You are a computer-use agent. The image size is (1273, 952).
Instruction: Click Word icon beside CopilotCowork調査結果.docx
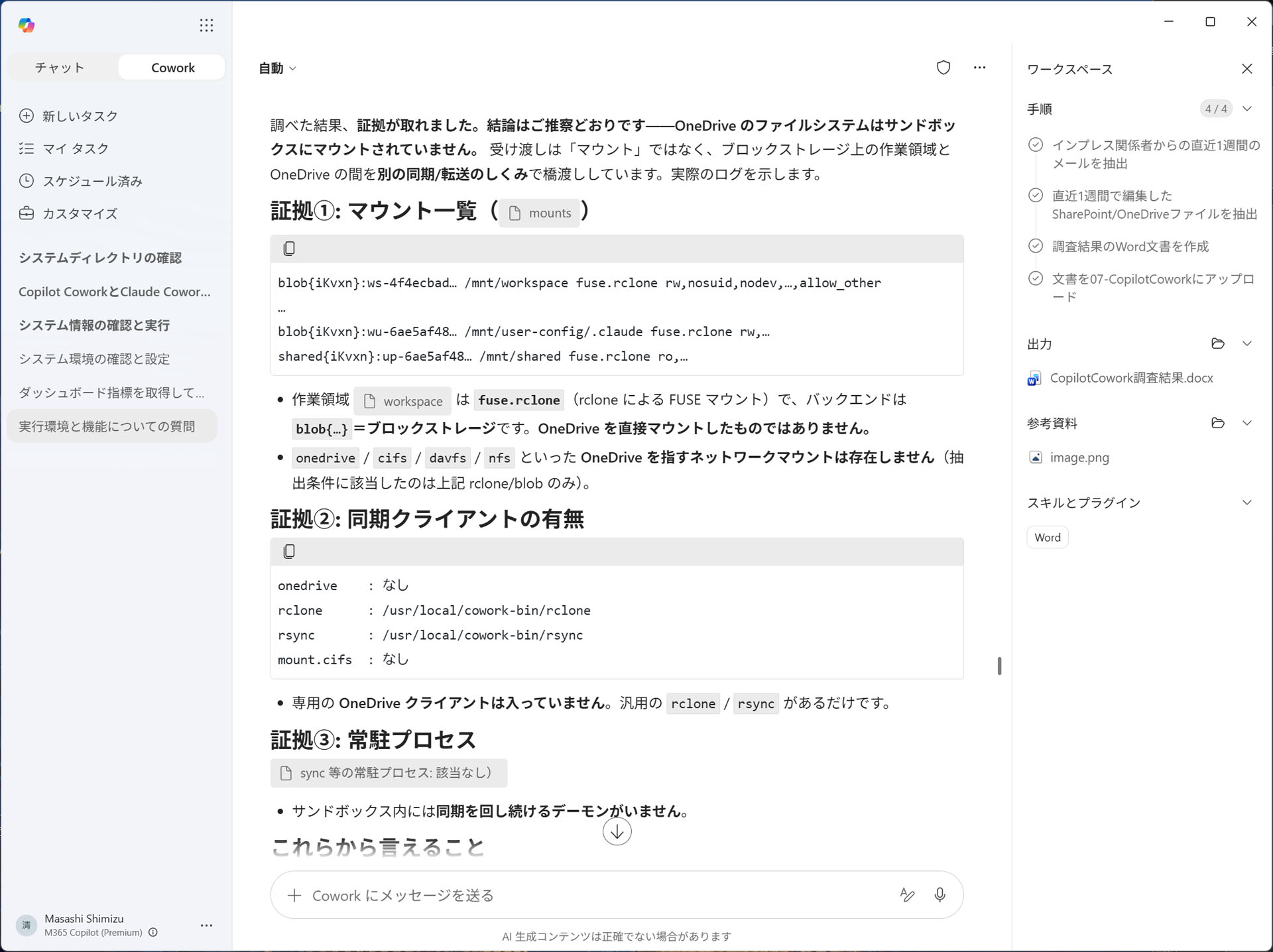pos(1034,379)
